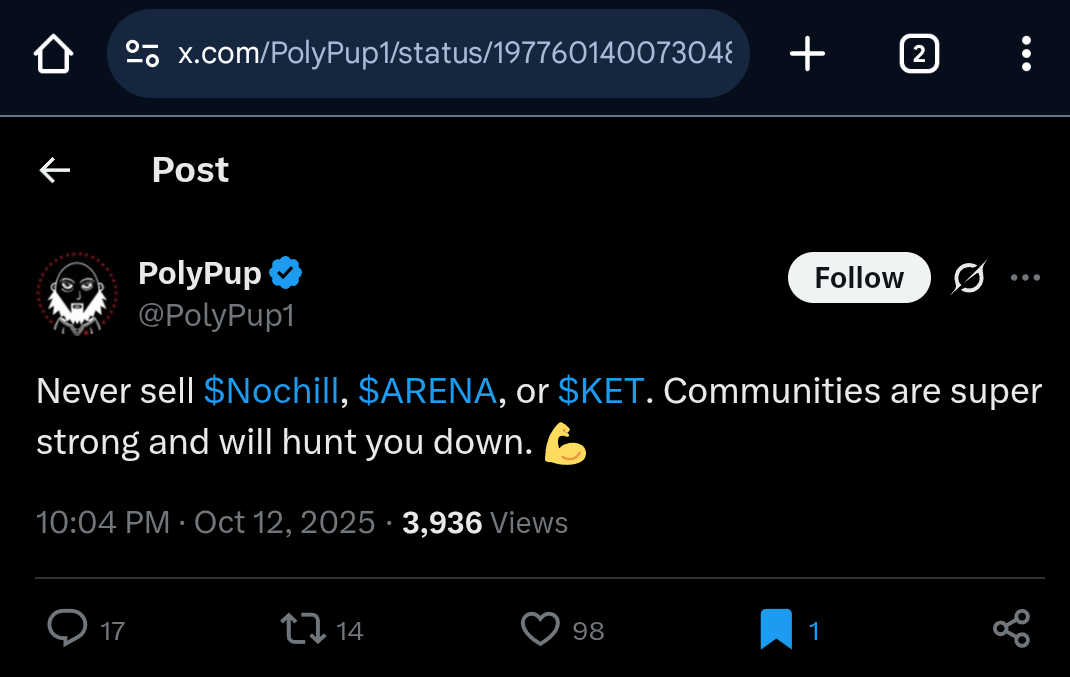
Task: Open the $Nochill cashtag link
Action: (x=271, y=391)
